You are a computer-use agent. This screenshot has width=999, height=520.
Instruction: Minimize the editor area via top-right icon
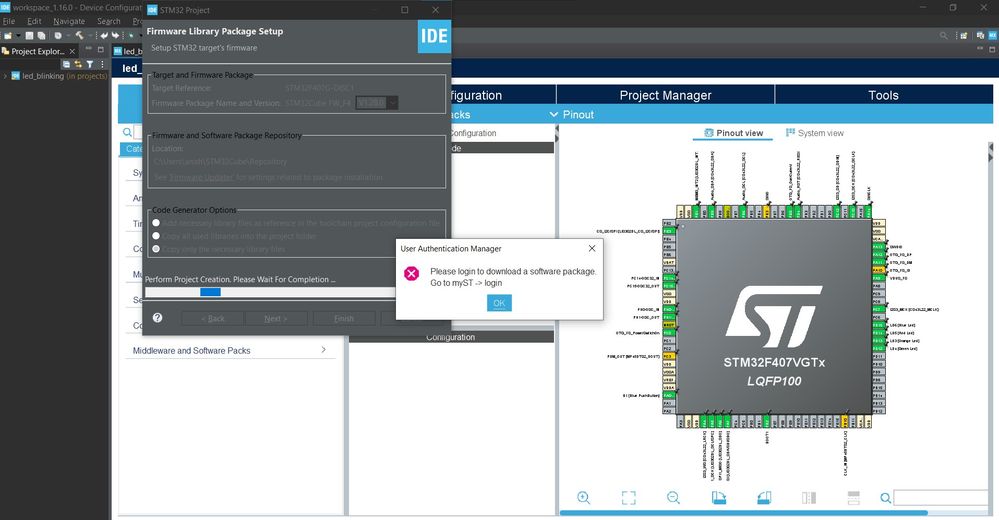[x=981, y=49]
